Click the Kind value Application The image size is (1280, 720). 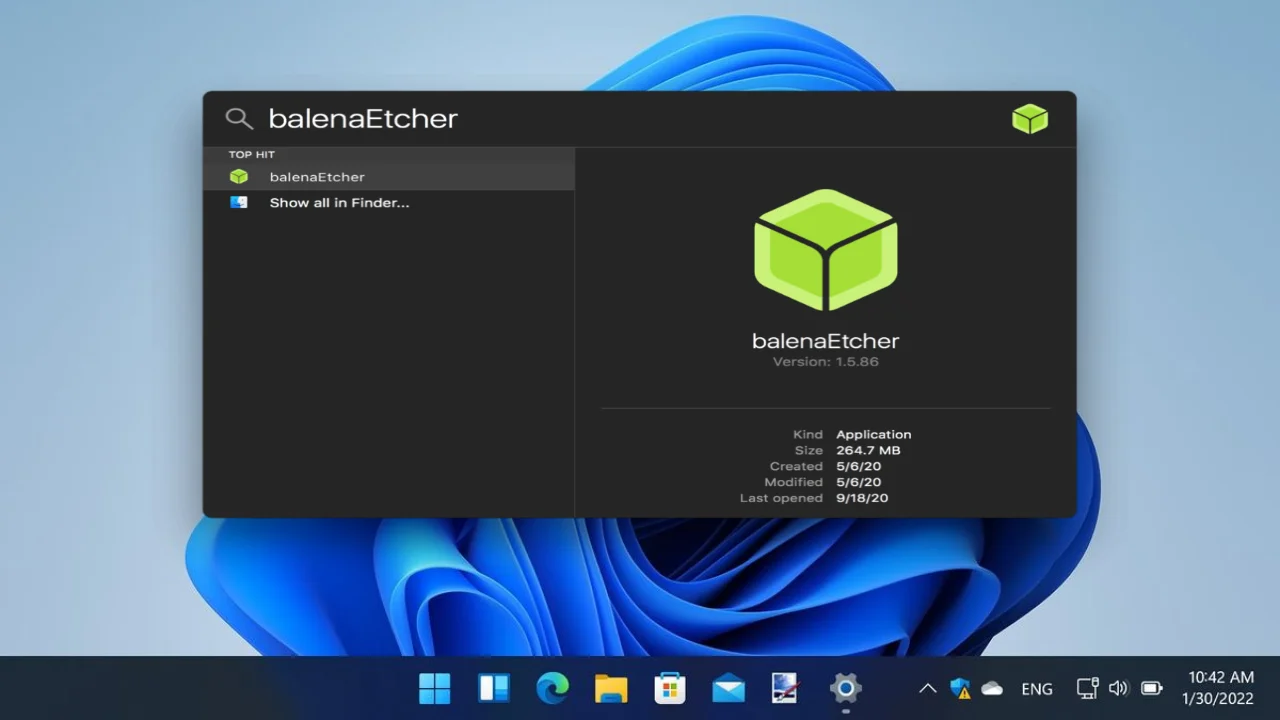pos(874,434)
